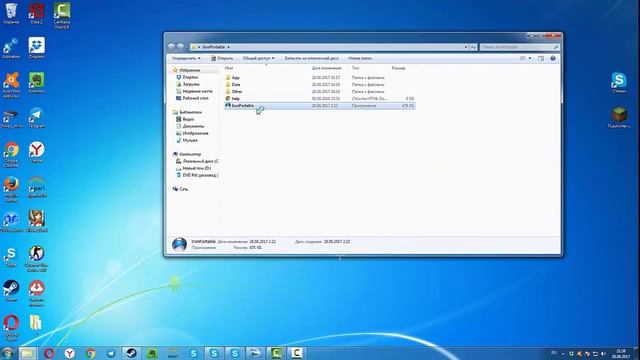This screenshot has height=360, width=640.
Task: Open Локальный диск (C:) in navigation pane
Action: click(x=200, y=161)
